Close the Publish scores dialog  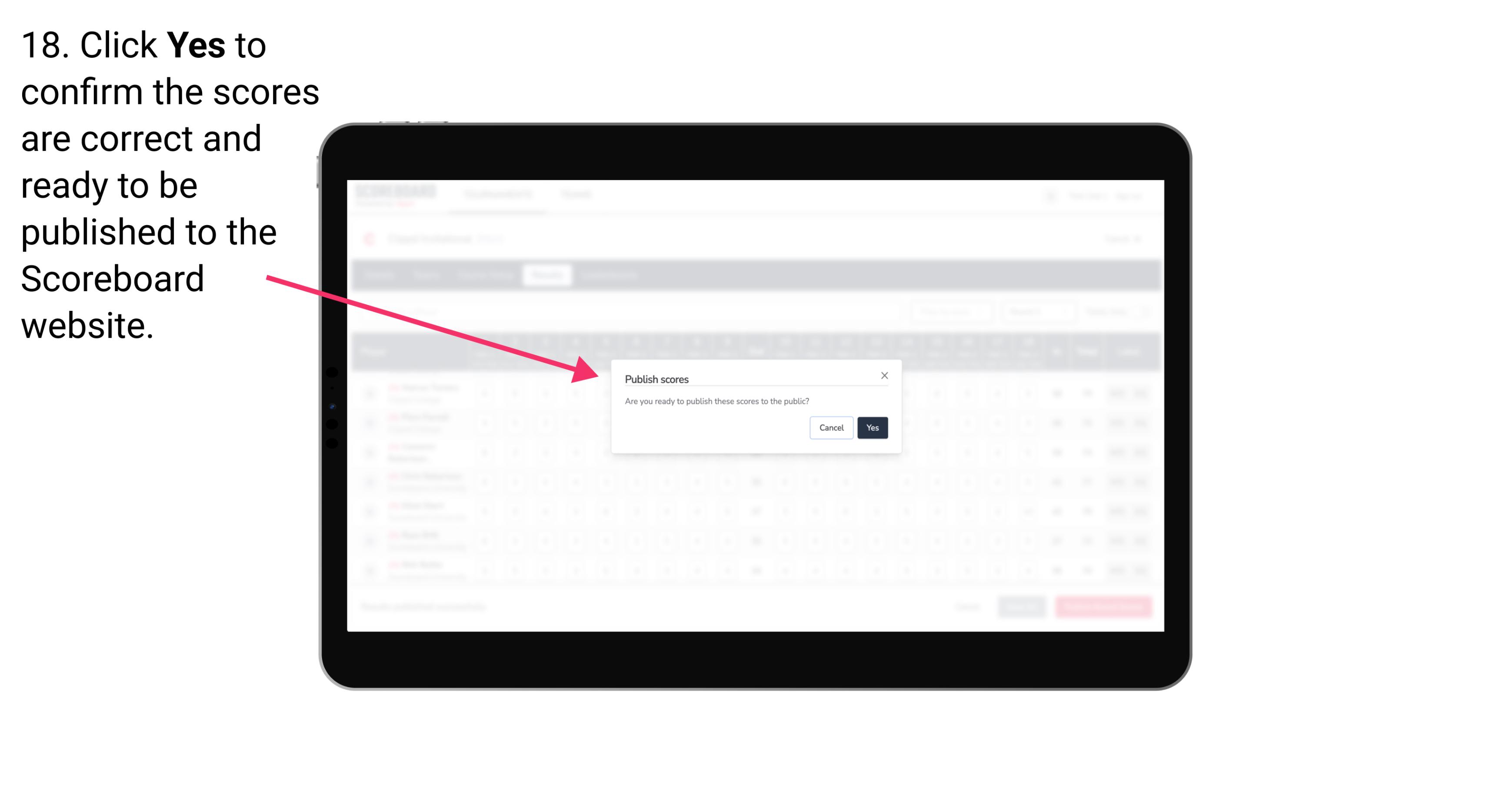(883, 376)
